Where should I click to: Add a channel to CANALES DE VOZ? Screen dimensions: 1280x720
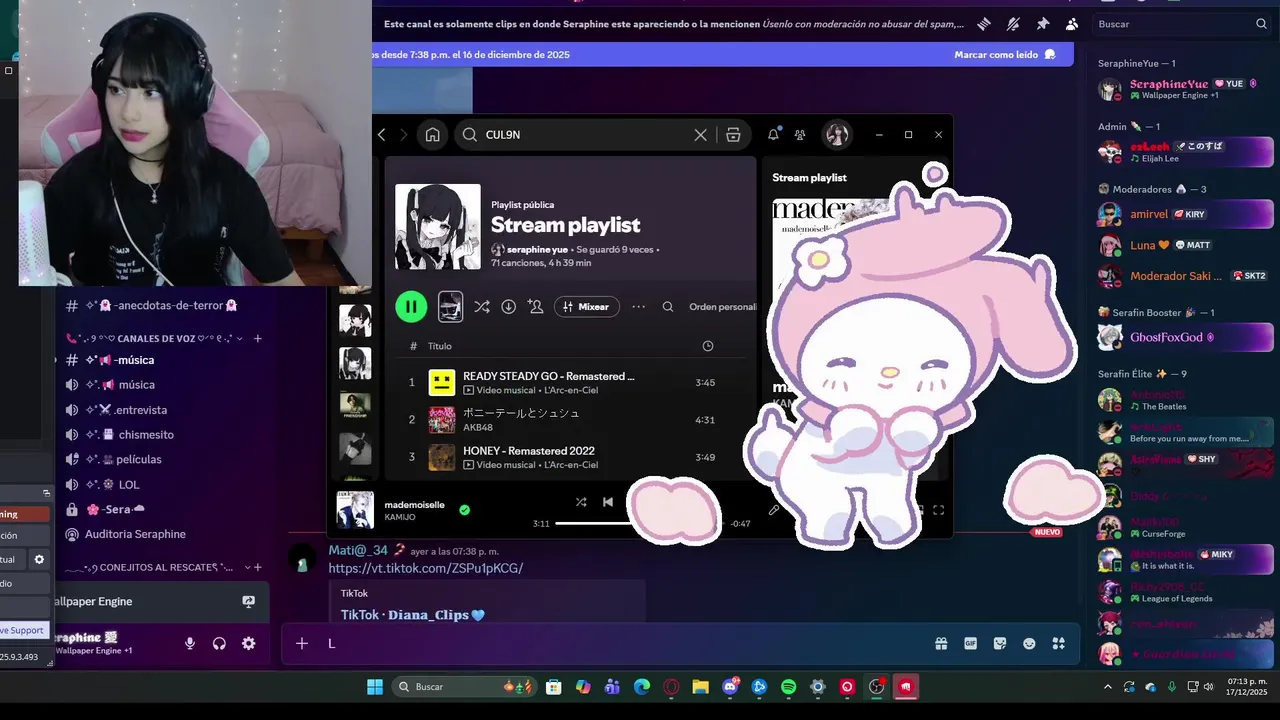coord(257,339)
